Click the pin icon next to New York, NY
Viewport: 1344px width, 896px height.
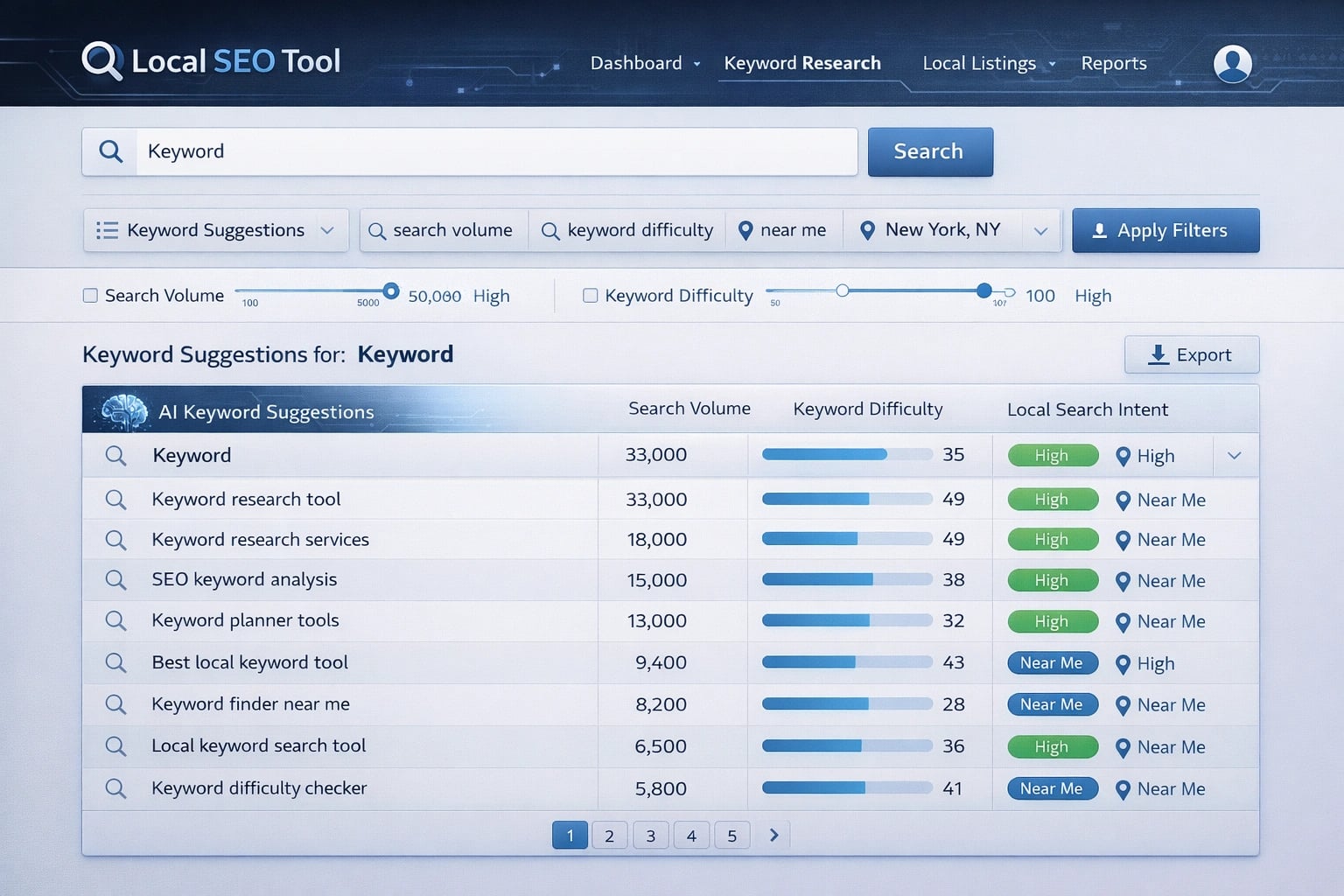(x=867, y=230)
